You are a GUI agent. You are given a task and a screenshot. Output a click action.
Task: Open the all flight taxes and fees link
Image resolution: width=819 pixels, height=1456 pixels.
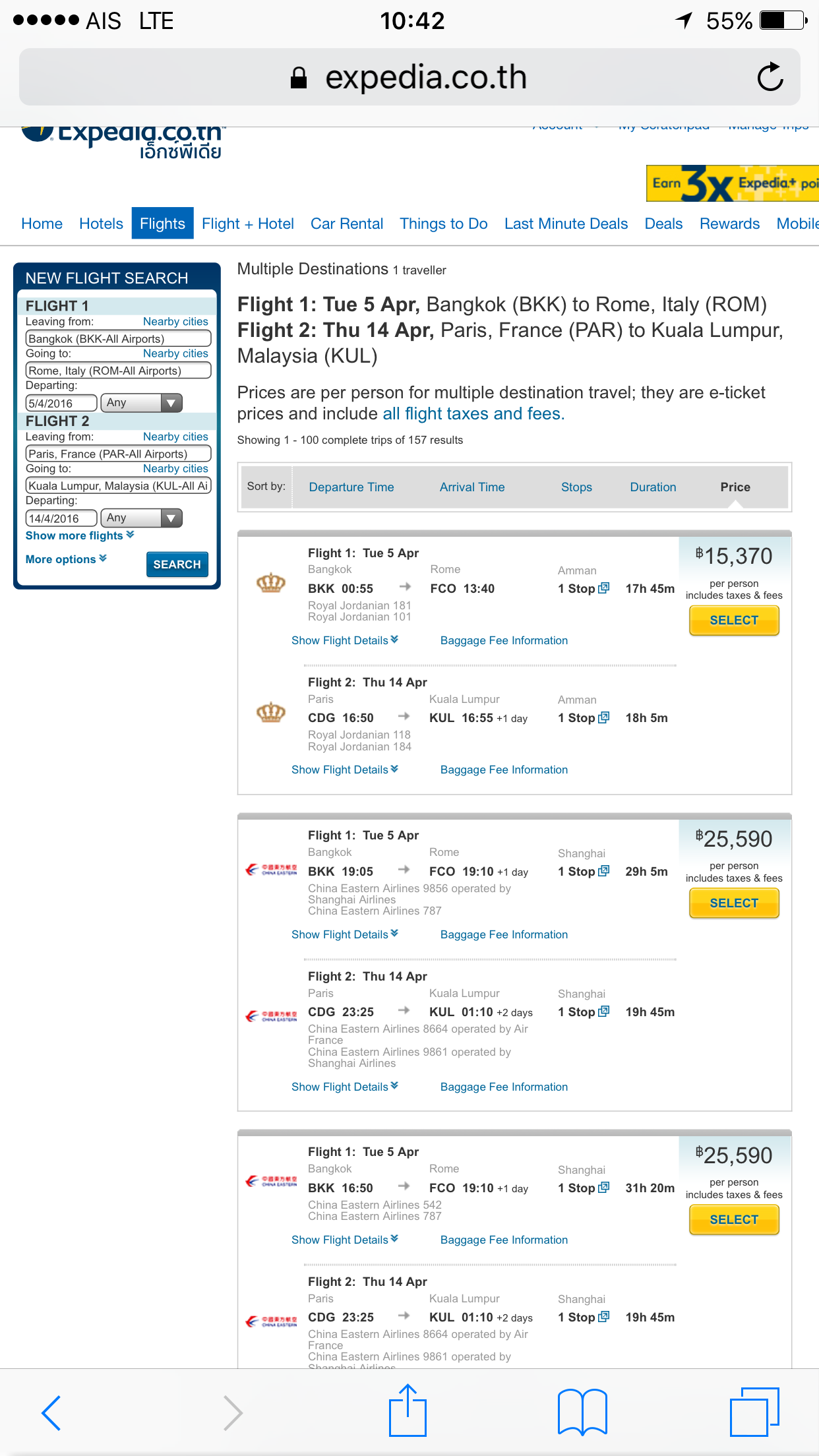473,413
